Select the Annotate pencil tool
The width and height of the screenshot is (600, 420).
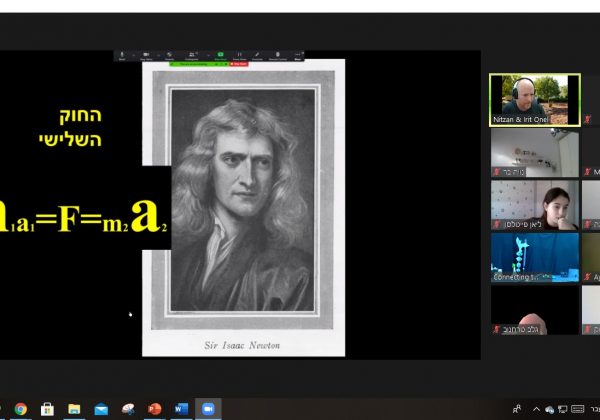click(x=257, y=55)
